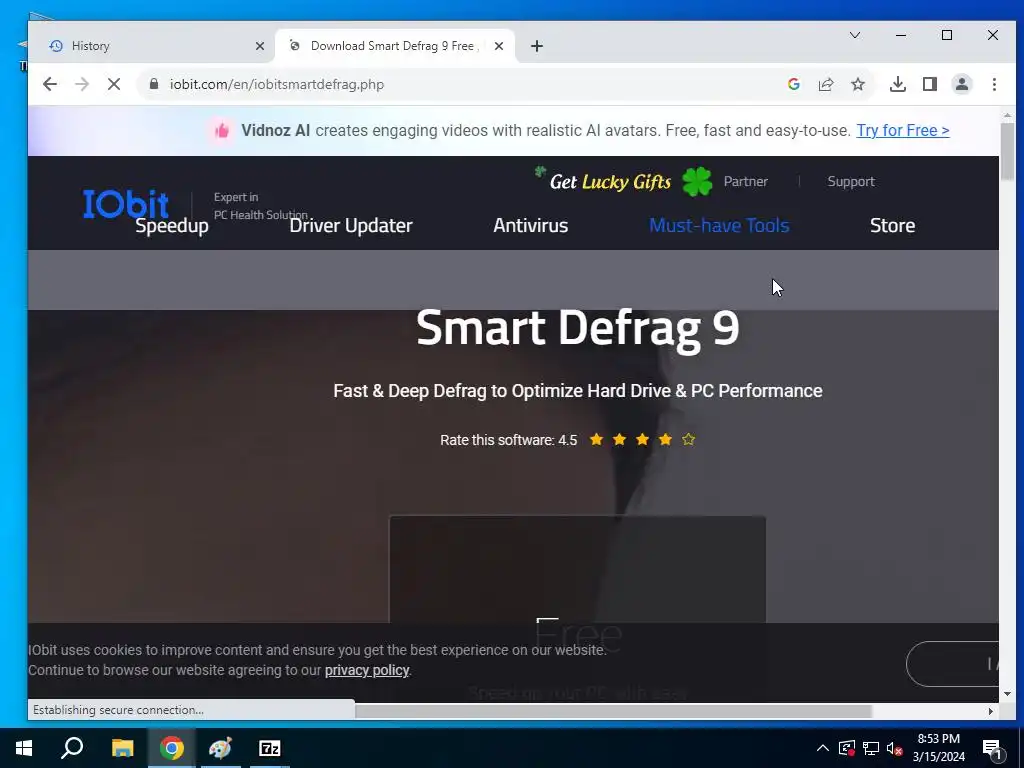Share this page icon
Screen dimensions: 1024x768
point(825,84)
